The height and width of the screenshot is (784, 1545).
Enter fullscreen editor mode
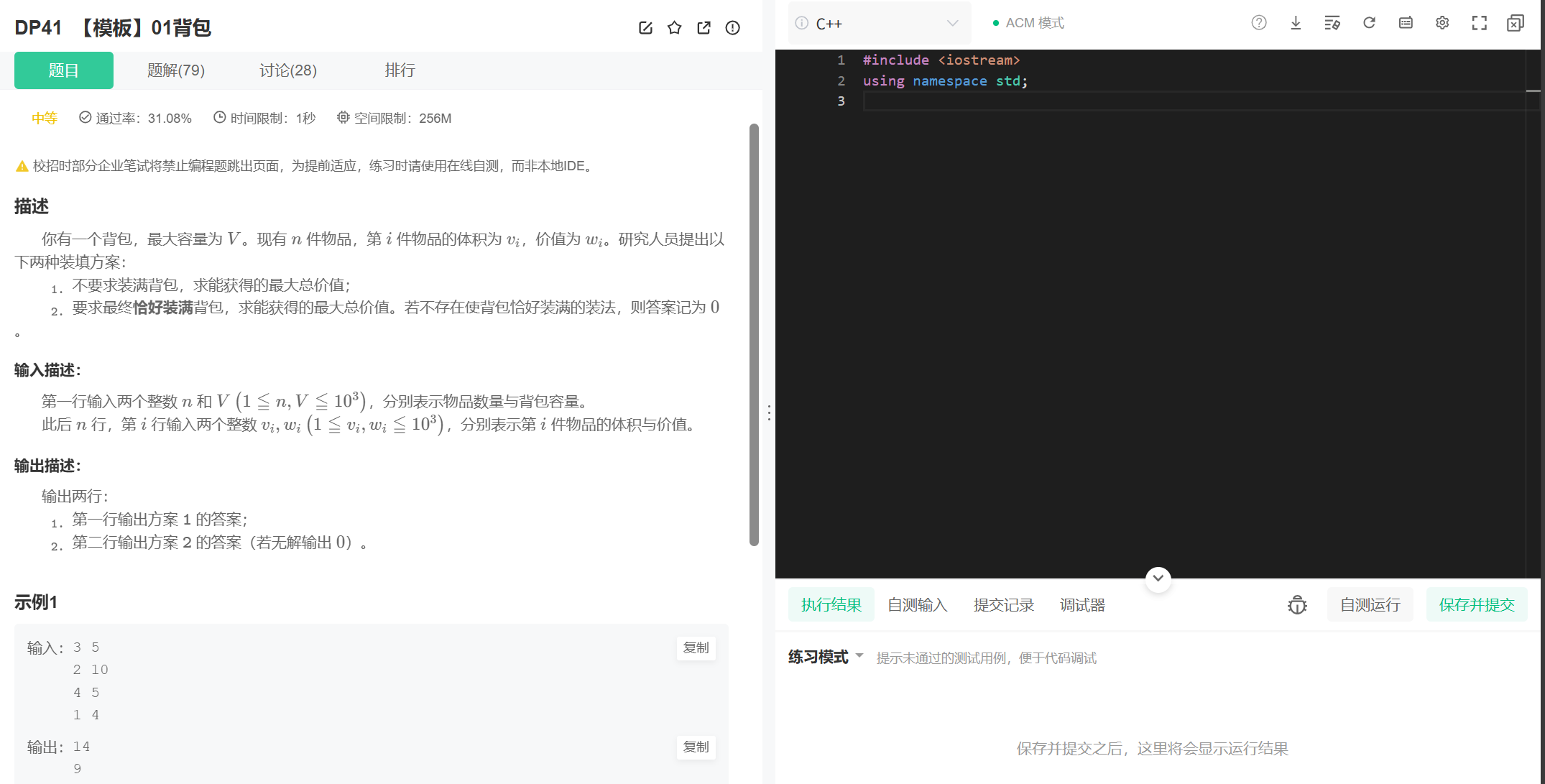(1479, 23)
